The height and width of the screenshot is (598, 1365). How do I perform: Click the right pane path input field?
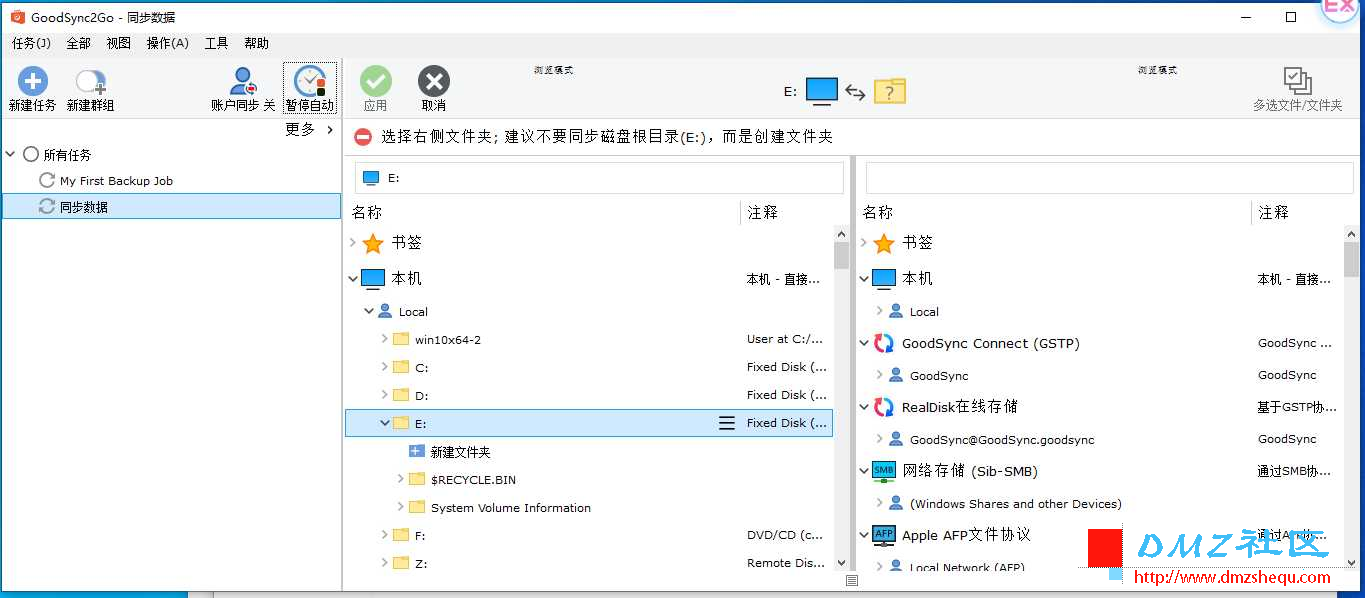pyautogui.click(x=1108, y=178)
